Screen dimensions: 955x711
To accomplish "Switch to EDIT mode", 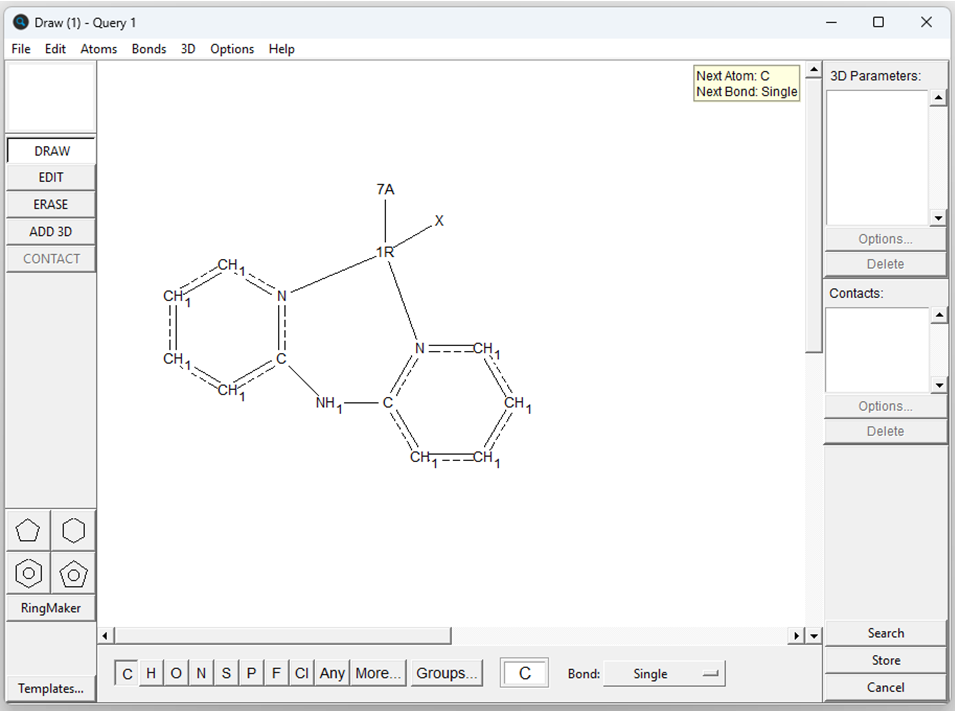I will click(x=51, y=177).
